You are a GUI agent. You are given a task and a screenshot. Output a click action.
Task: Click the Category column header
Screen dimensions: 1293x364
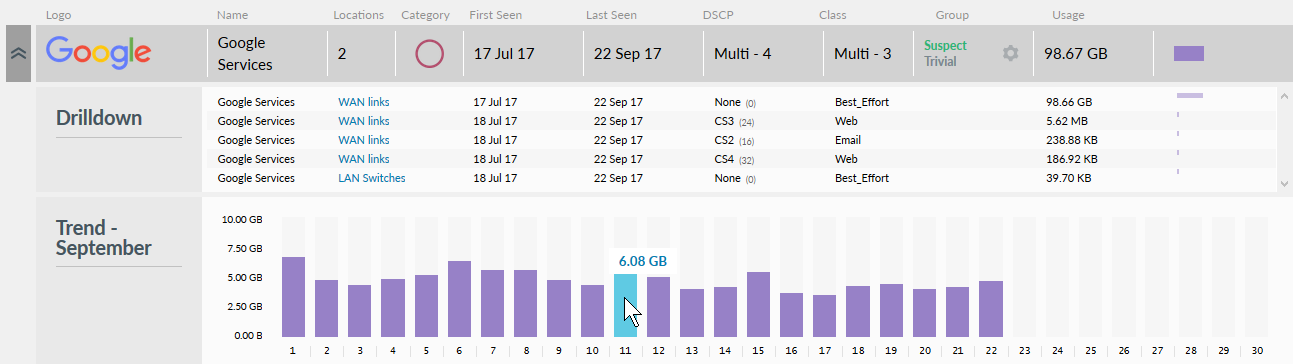[x=425, y=15]
